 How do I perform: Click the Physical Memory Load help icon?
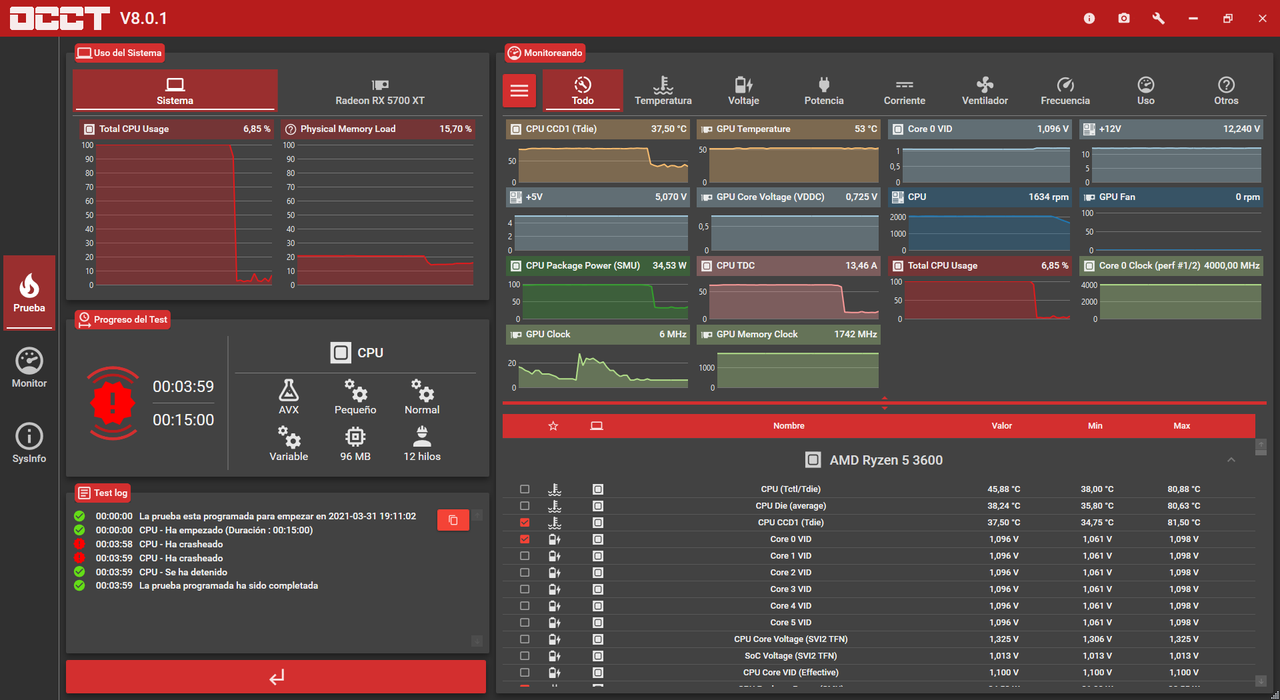[290, 129]
